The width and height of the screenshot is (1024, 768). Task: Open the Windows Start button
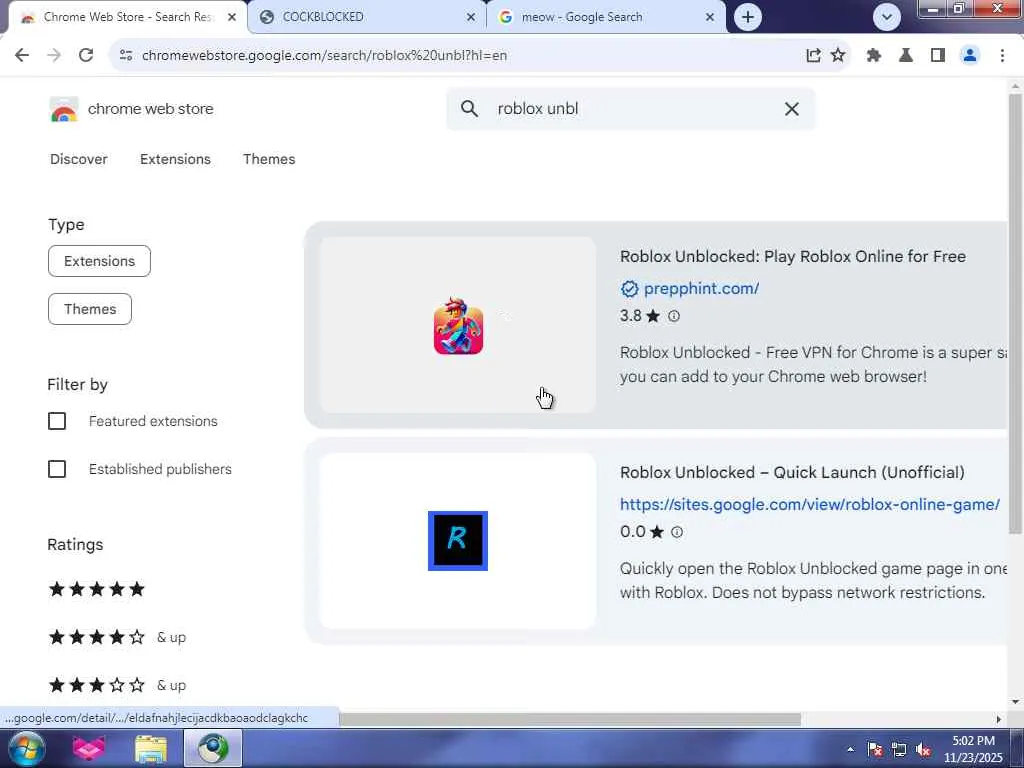(x=27, y=748)
